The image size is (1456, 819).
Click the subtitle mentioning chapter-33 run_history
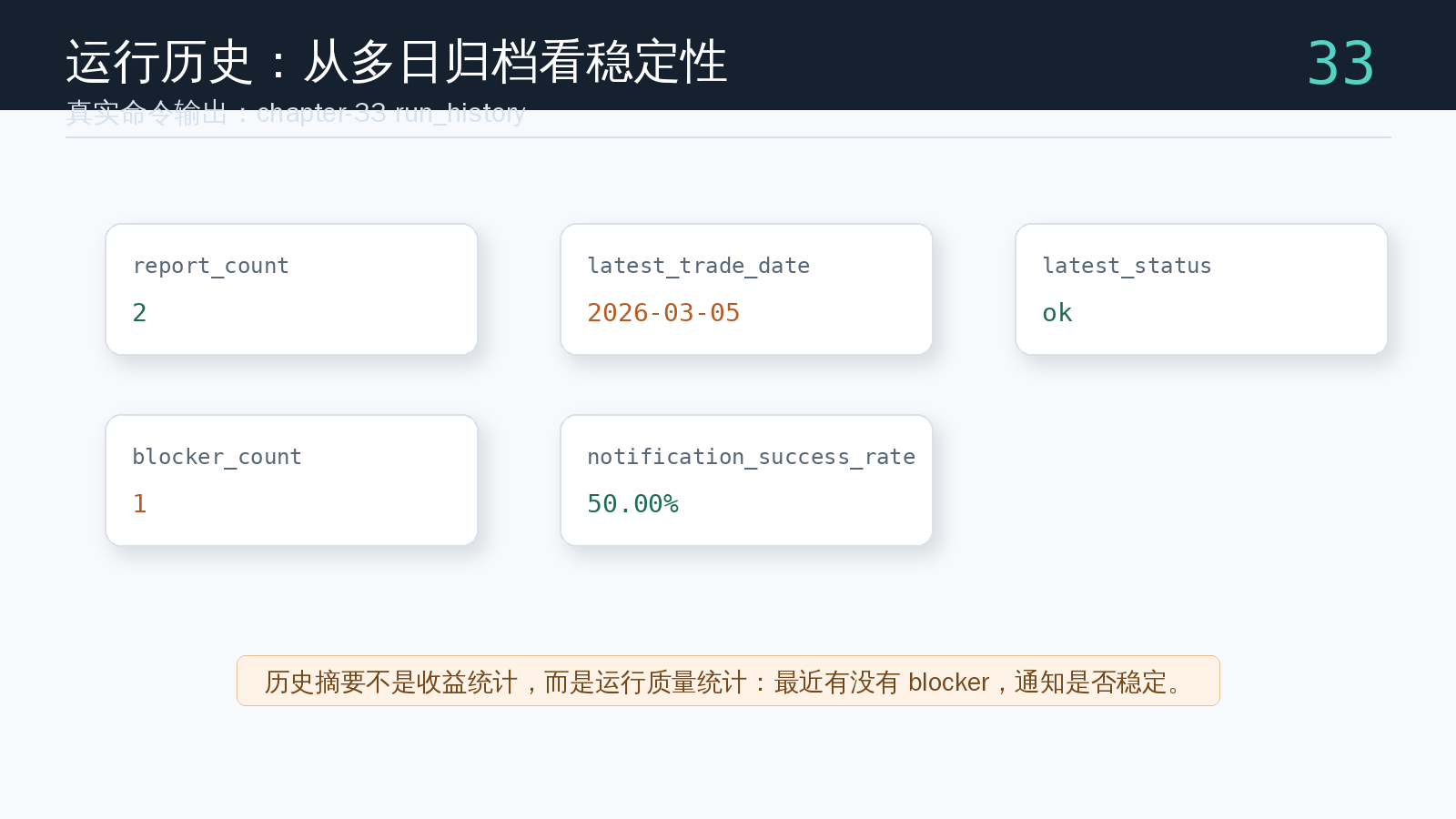click(x=296, y=113)
